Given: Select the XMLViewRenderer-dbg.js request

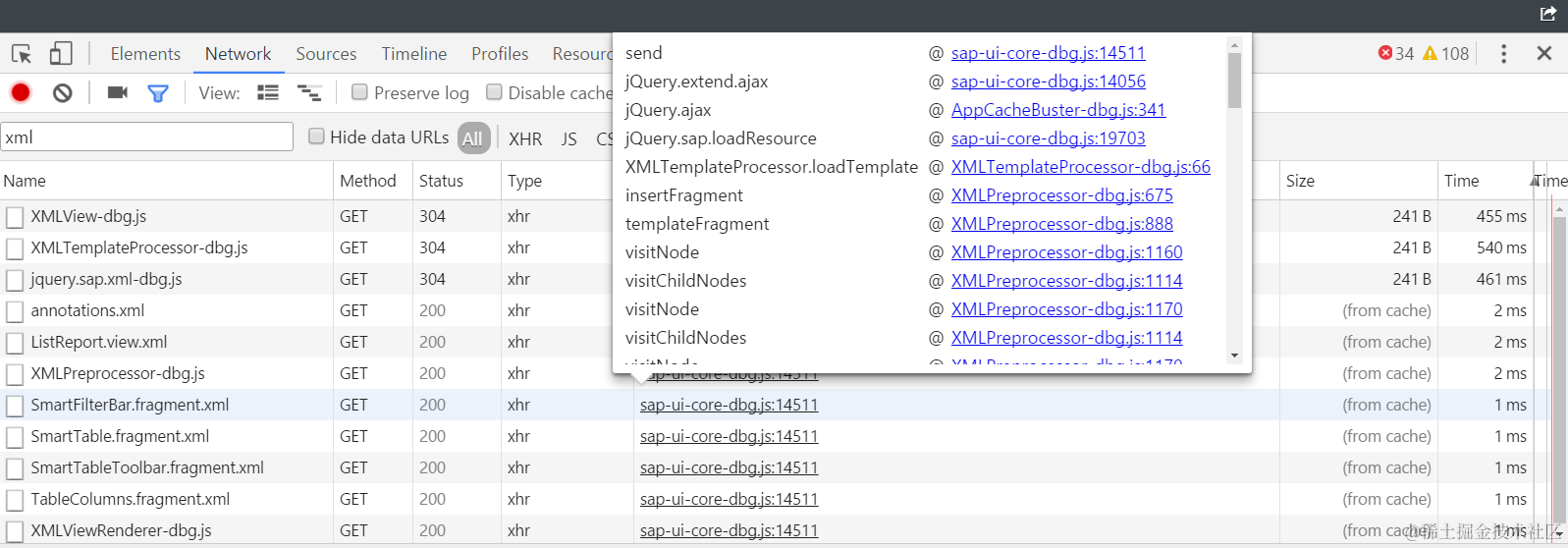Looking at the screenshot, I should pos(121,530).
